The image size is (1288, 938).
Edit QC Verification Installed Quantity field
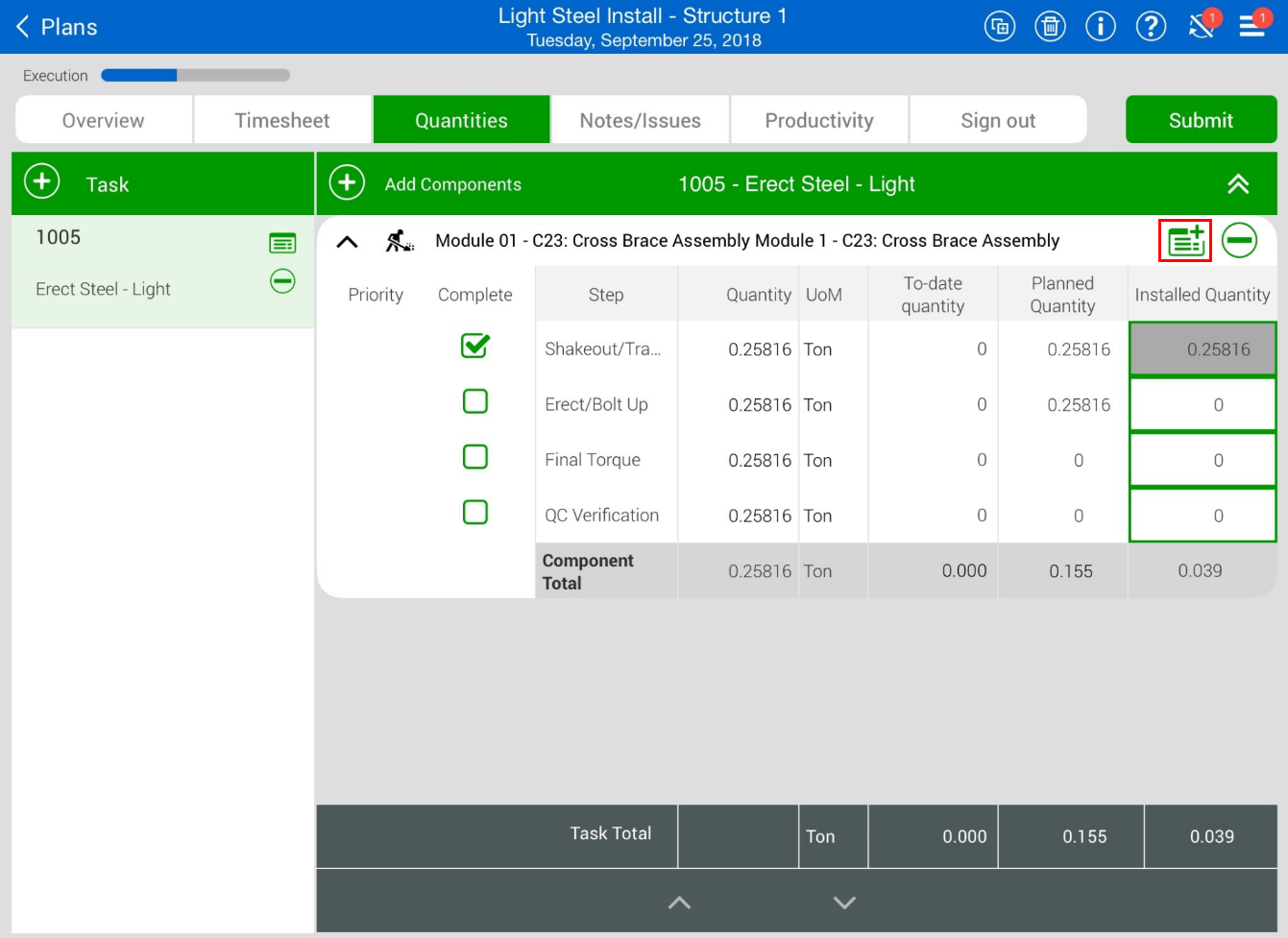click(x=1203, y=516)
